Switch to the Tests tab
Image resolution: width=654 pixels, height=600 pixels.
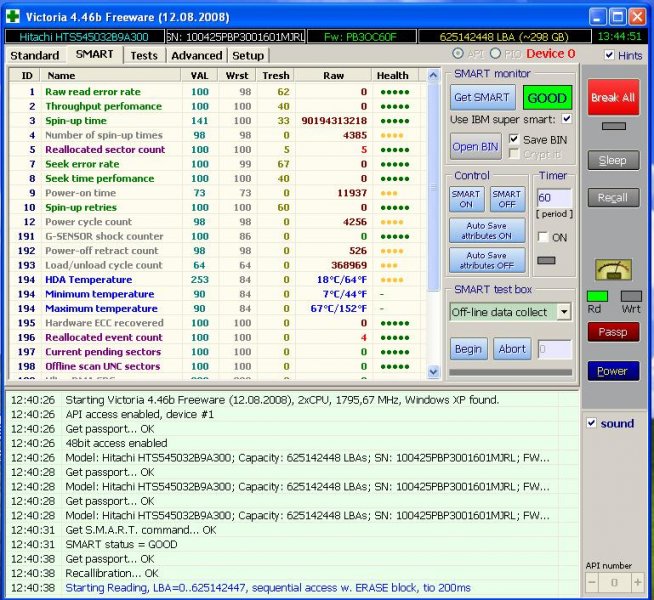pos(144,55)
